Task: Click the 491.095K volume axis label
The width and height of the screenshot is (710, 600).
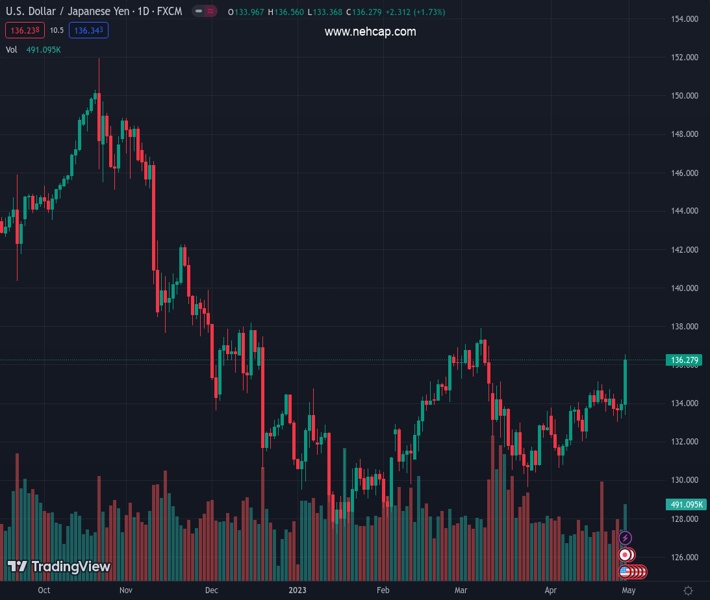Action: point(686,504)
